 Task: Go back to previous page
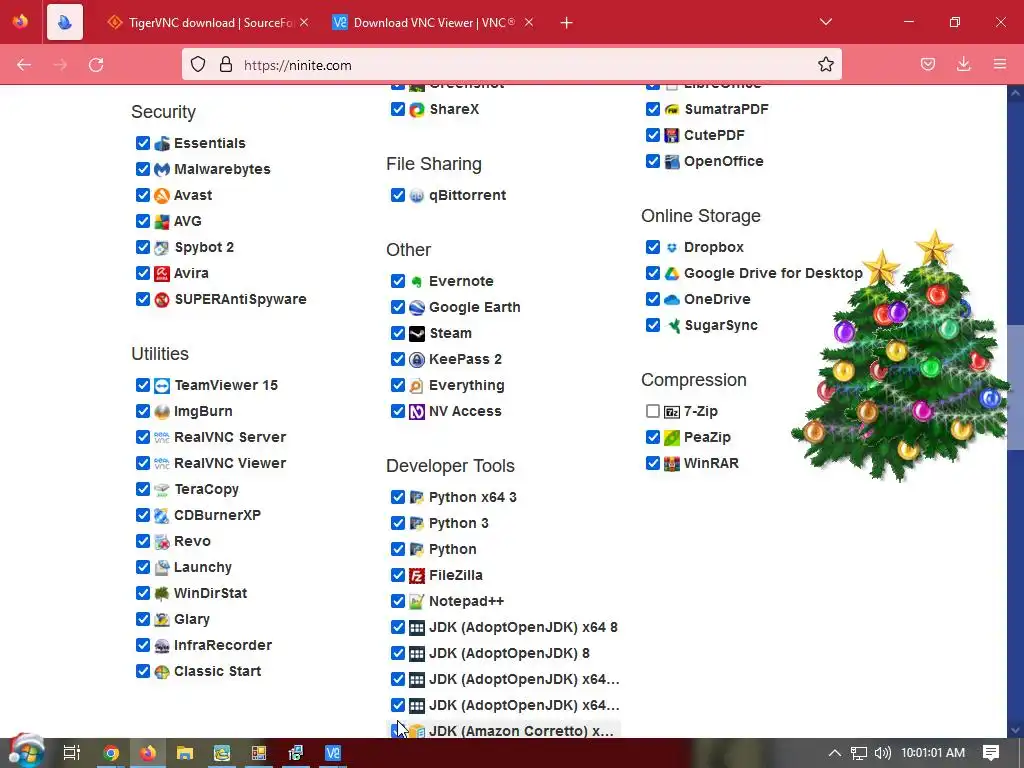click(24, 65)
